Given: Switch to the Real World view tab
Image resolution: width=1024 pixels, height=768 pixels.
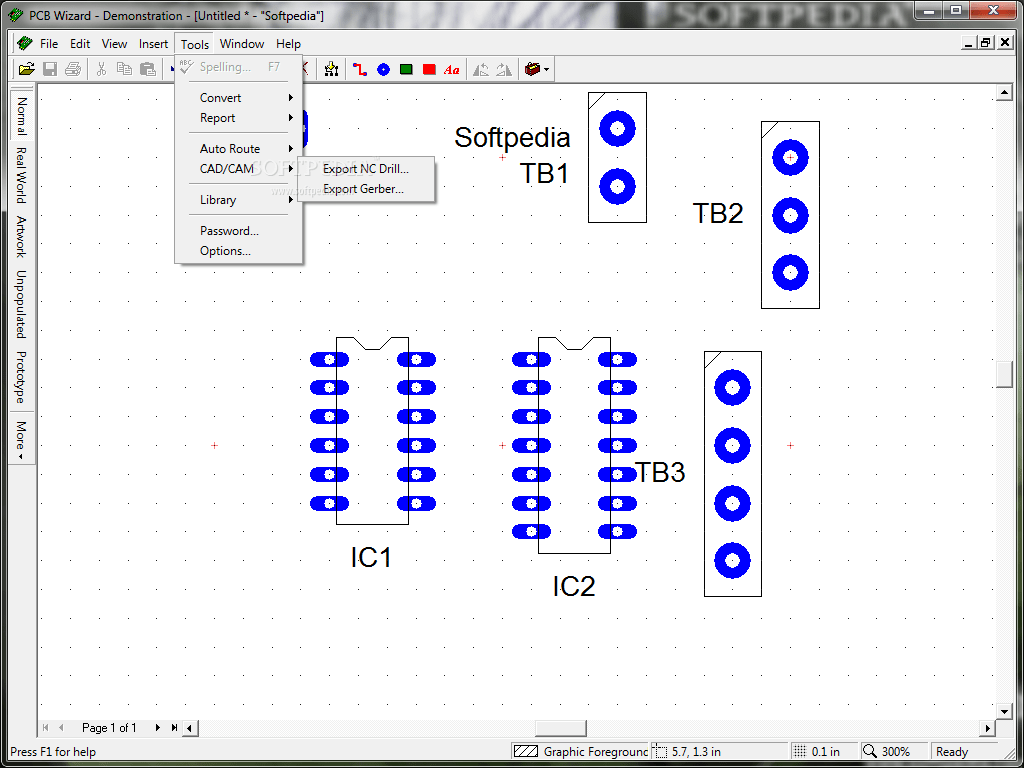Looking at the screenshot, I should (21, 175).
